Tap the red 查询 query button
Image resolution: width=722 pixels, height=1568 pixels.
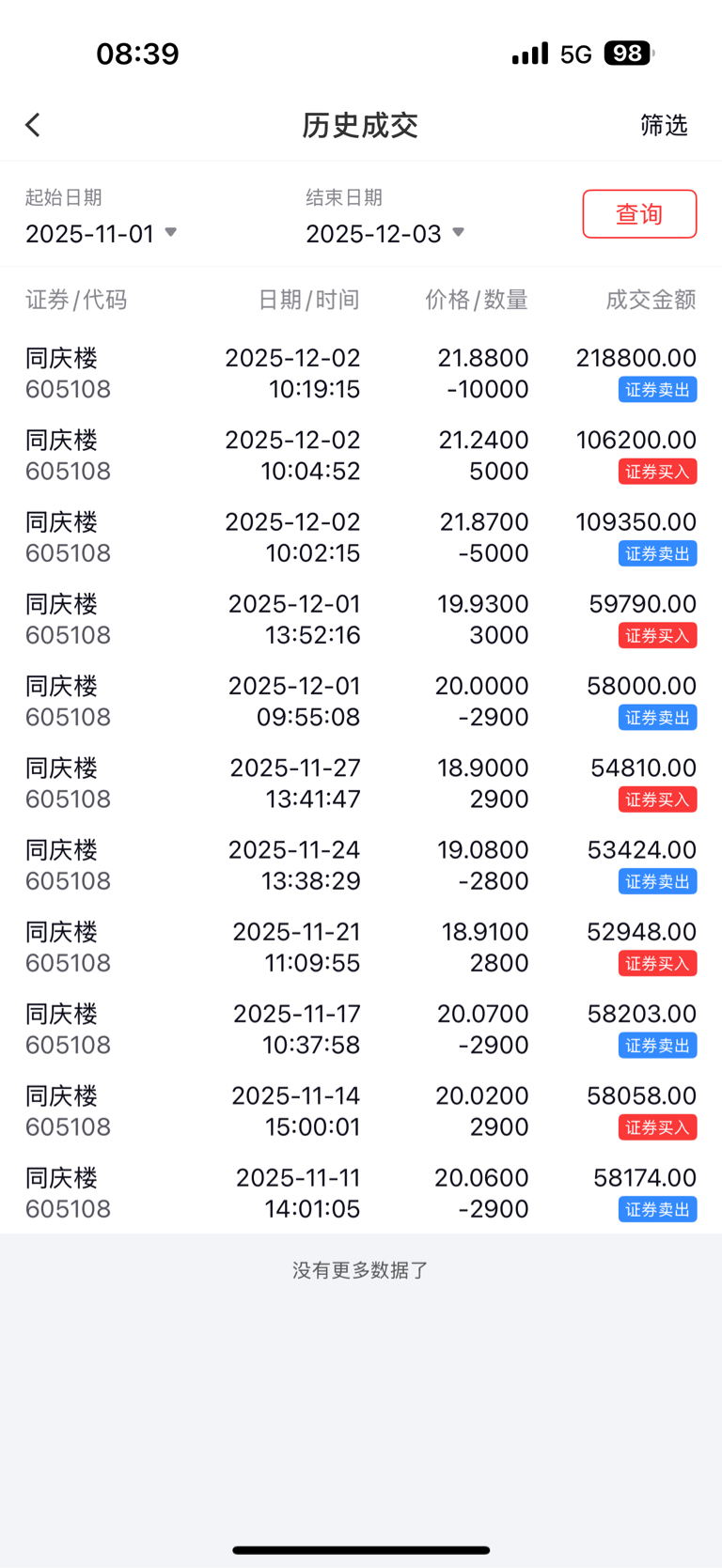coord(639,214)
